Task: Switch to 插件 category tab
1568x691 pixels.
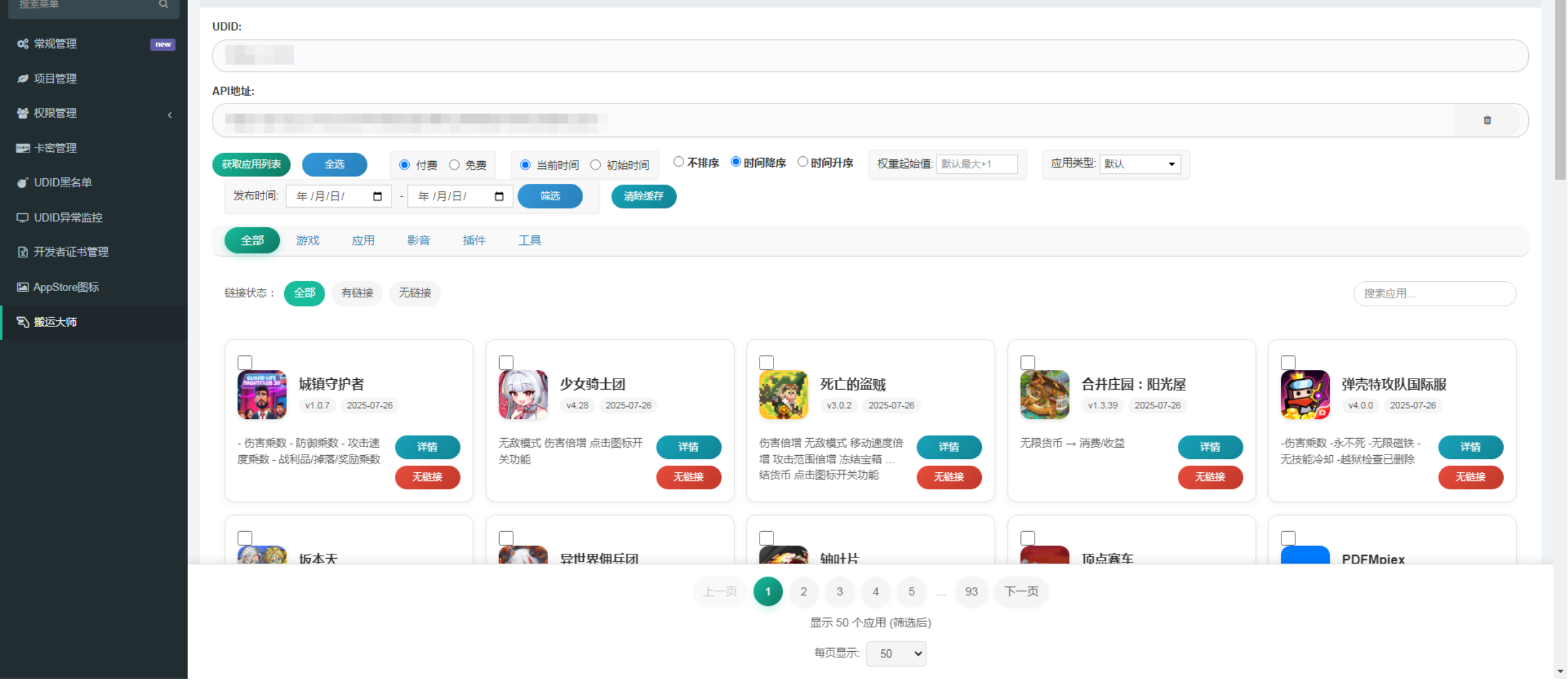Action: tap(474, 240)
